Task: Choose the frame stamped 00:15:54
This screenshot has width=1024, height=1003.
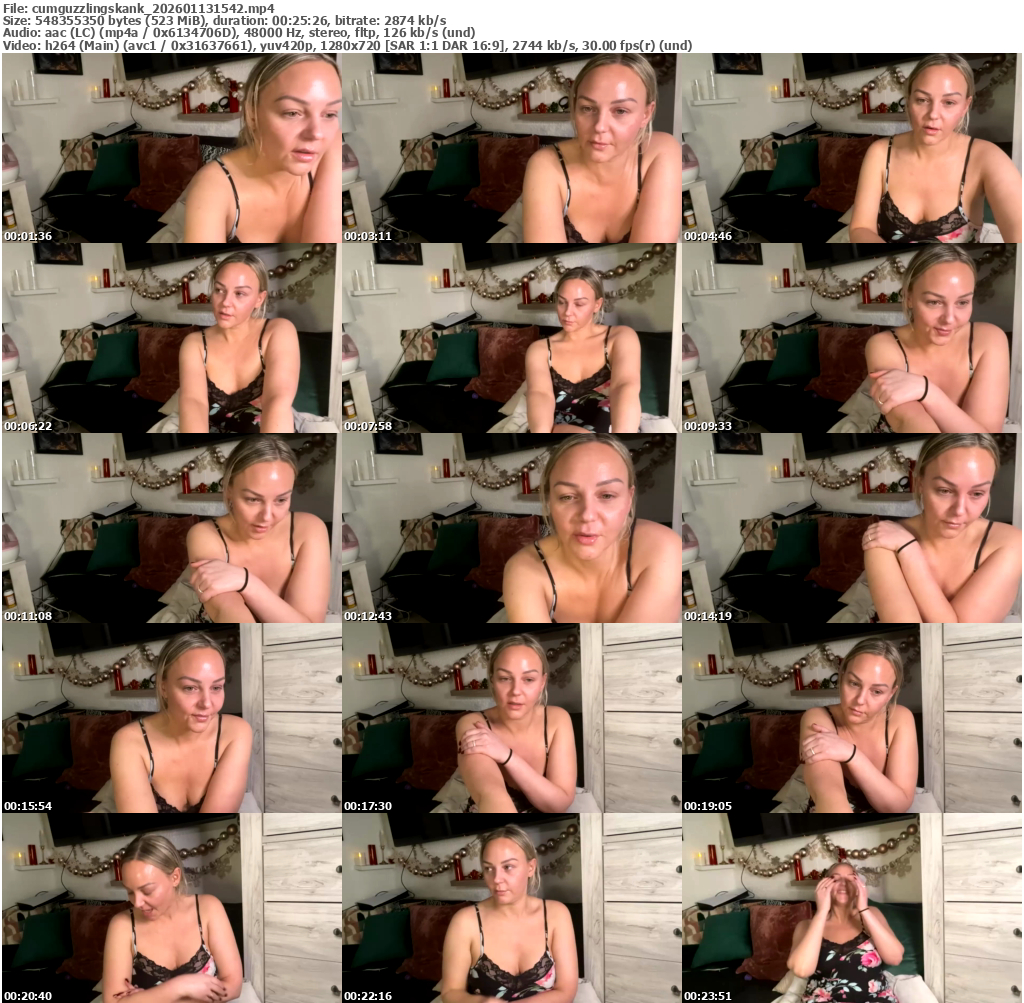Action: (171, 718)
